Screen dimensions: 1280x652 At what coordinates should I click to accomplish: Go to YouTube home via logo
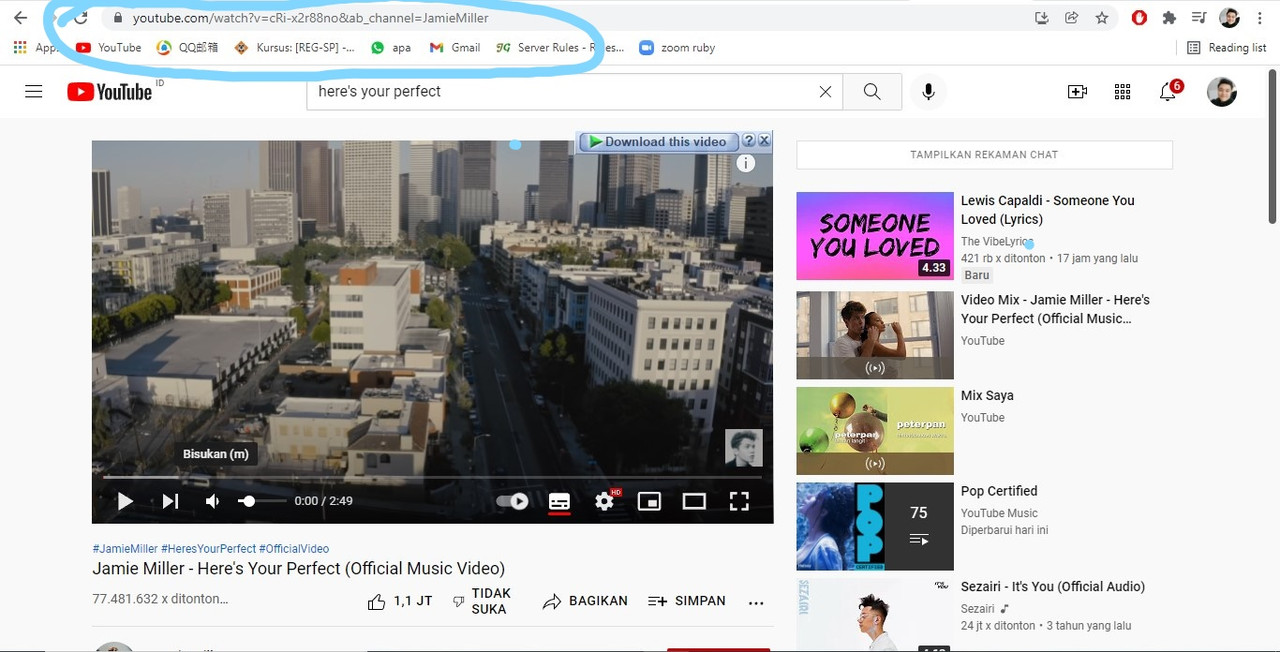point(110,92)
